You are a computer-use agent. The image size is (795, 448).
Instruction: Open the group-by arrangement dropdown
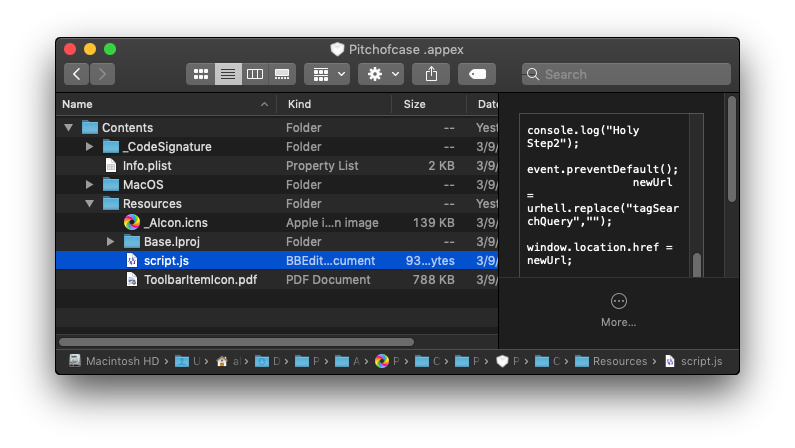tap(327, 74)
